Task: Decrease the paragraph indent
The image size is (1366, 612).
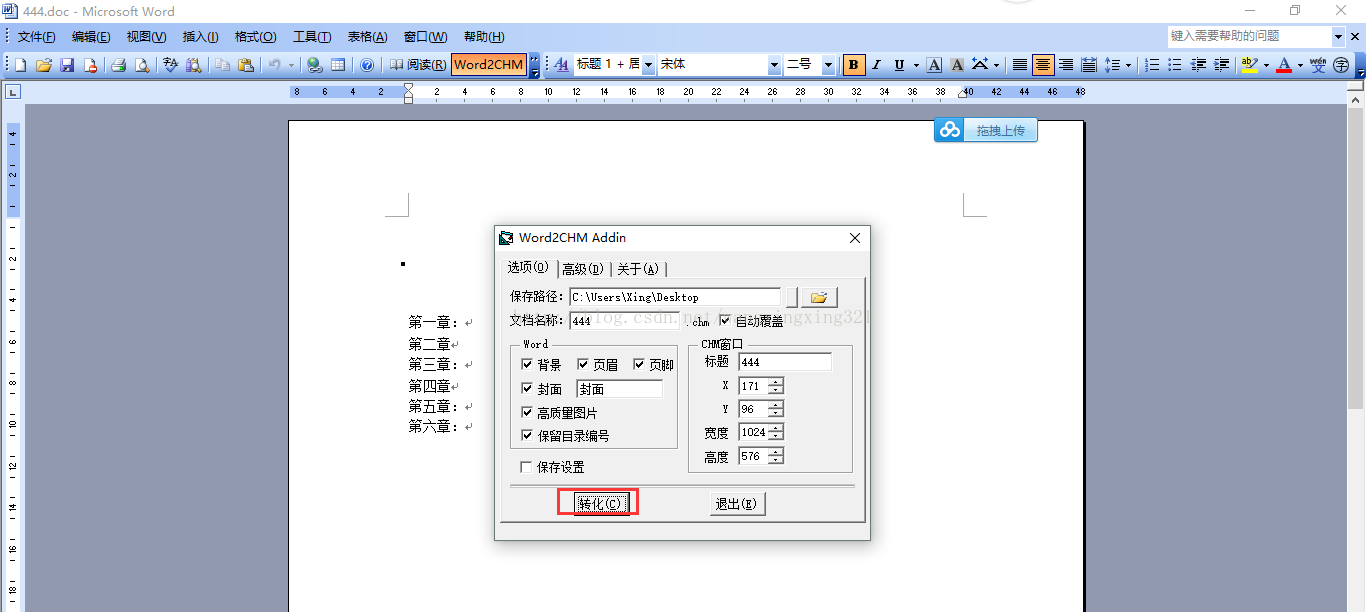Action: (1198, 65)
